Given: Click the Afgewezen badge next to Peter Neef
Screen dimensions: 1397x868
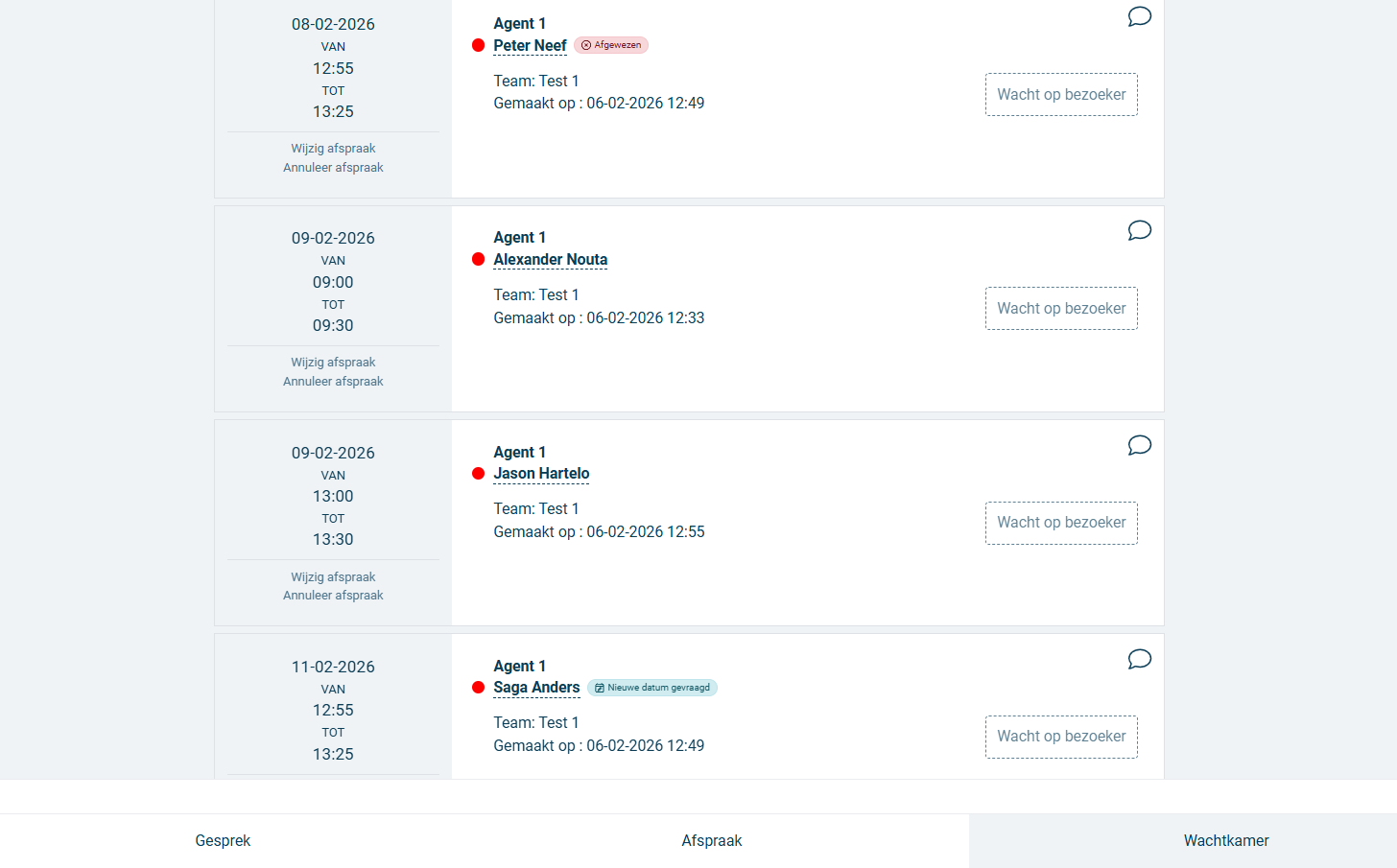Looking at the screenshot, I should (x=611, y=45).
